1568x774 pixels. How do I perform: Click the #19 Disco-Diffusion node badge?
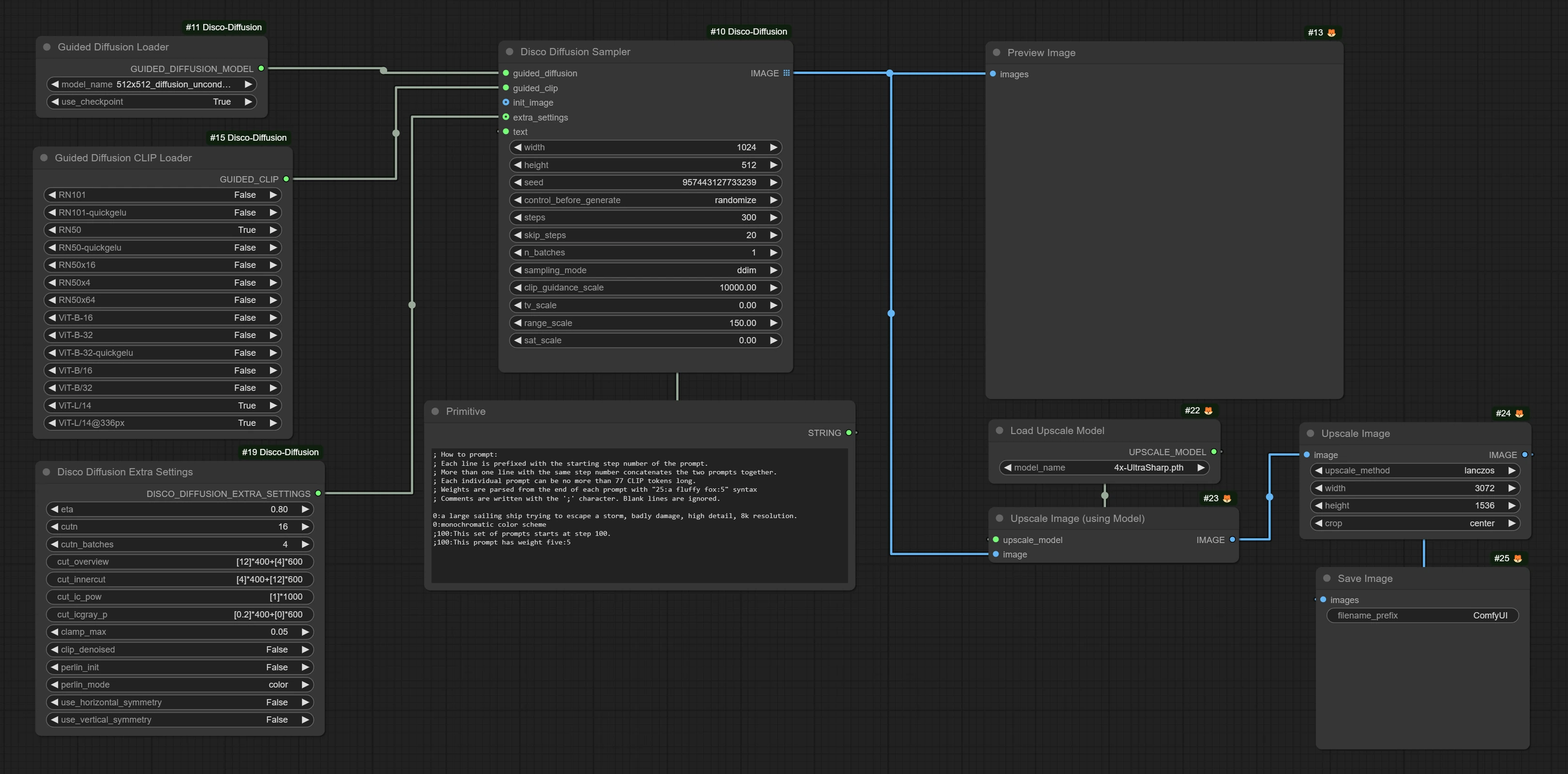(280, 452)
